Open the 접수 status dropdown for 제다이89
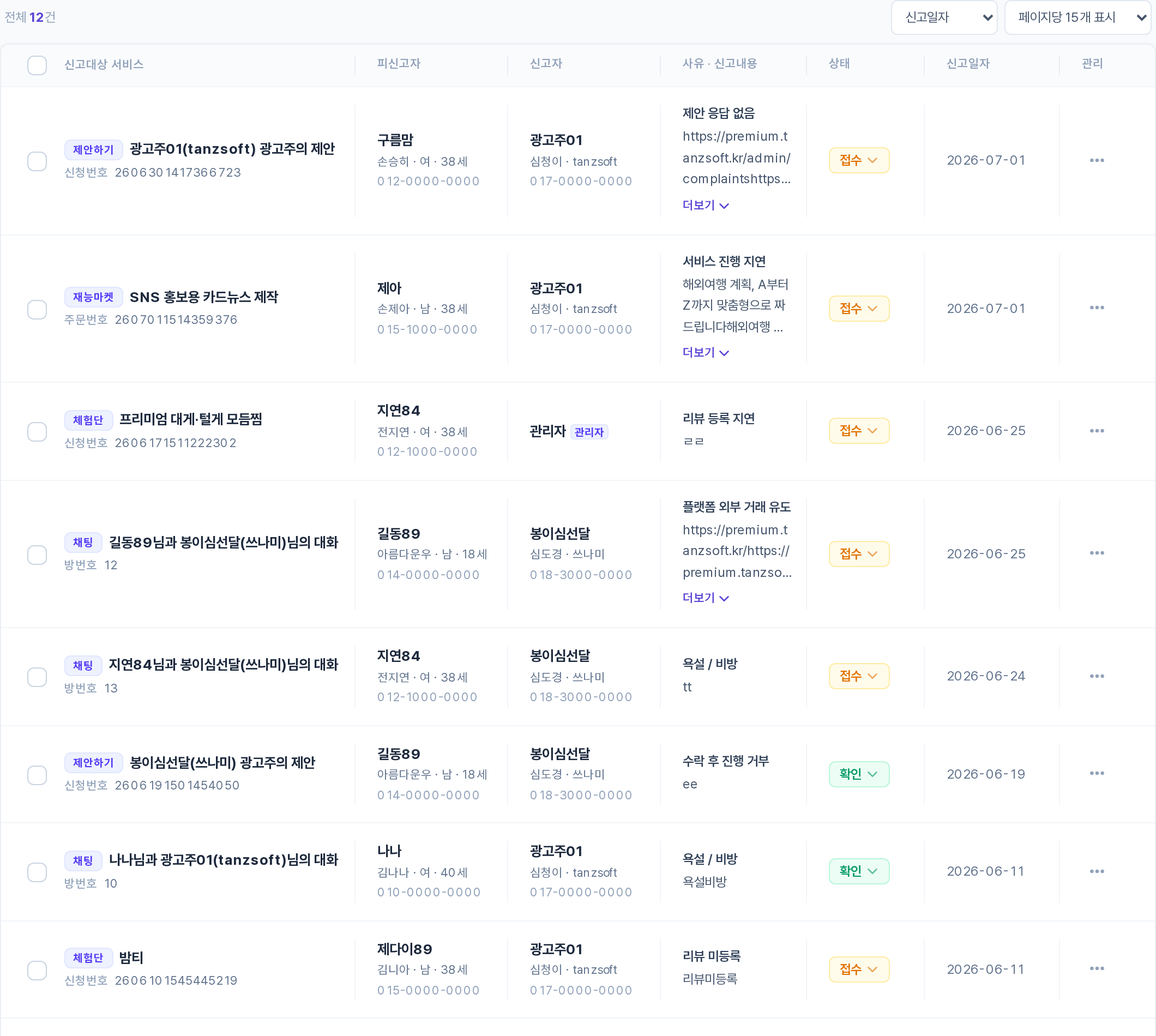 click(x=859, y=969)
